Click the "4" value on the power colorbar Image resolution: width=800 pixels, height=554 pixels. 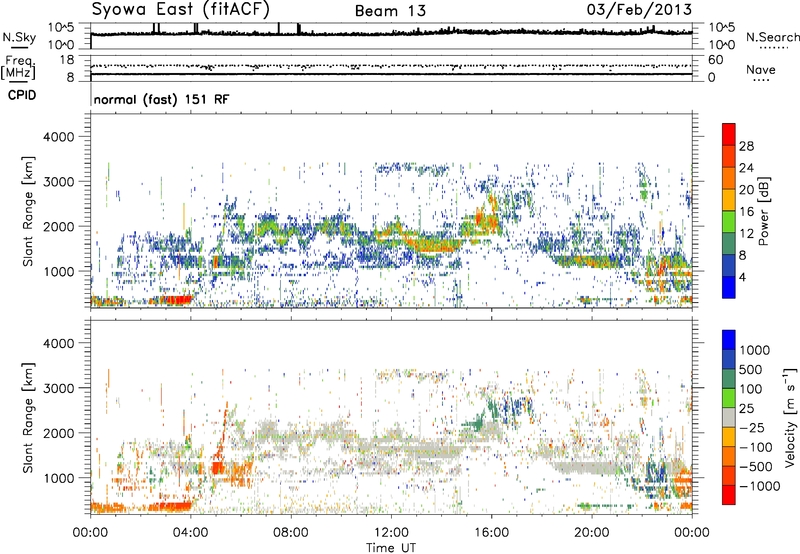point(743,278)
